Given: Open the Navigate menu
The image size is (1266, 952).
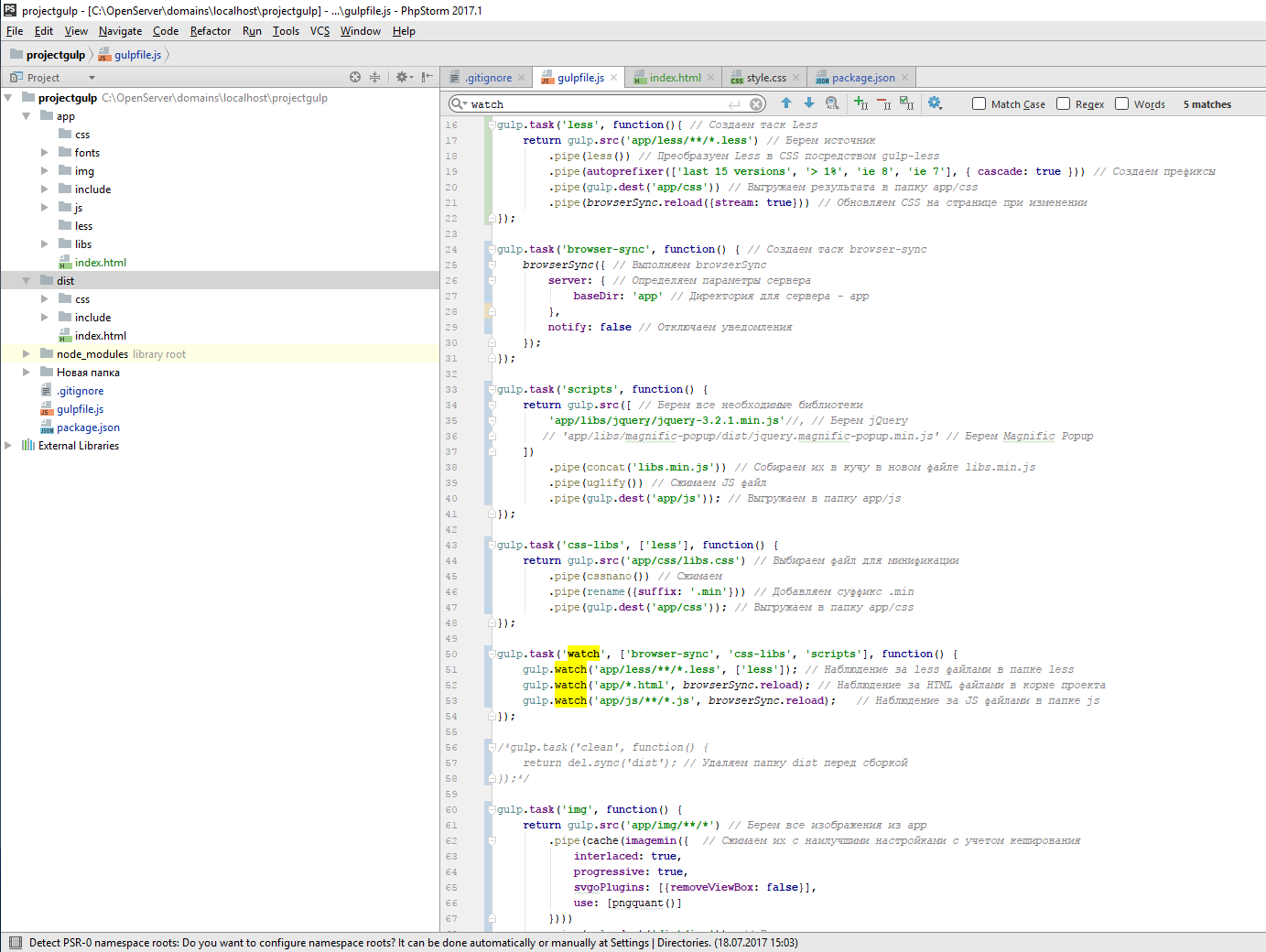Looking at the screenshot, I should (120, 31).
